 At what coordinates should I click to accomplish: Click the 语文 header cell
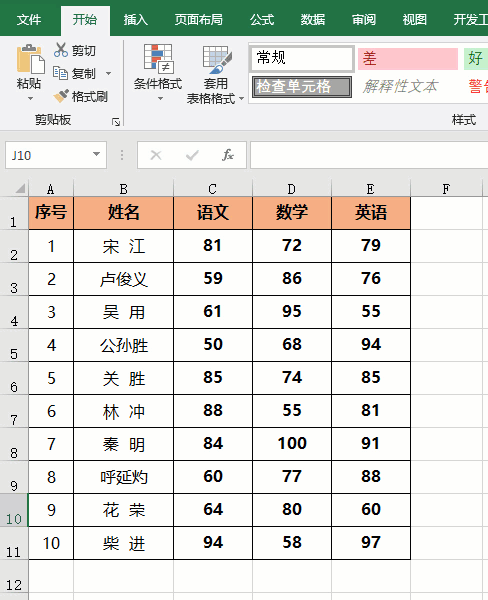click(x=213, y=213)
